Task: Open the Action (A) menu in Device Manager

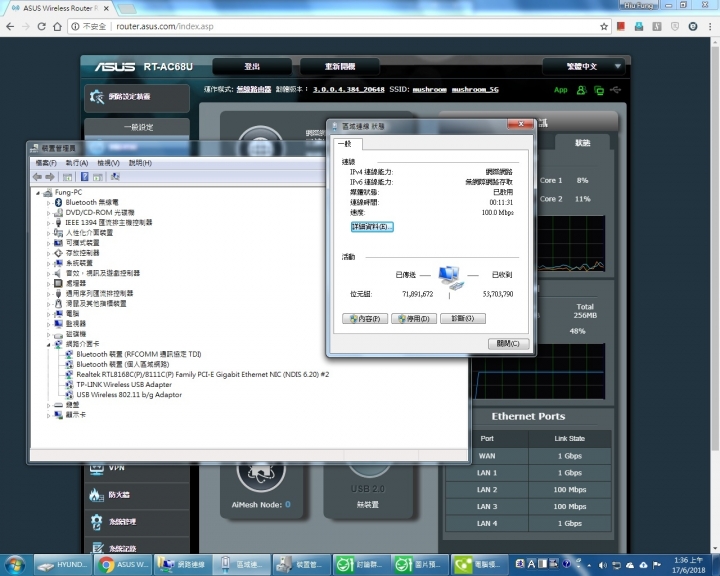Action: 77,163
